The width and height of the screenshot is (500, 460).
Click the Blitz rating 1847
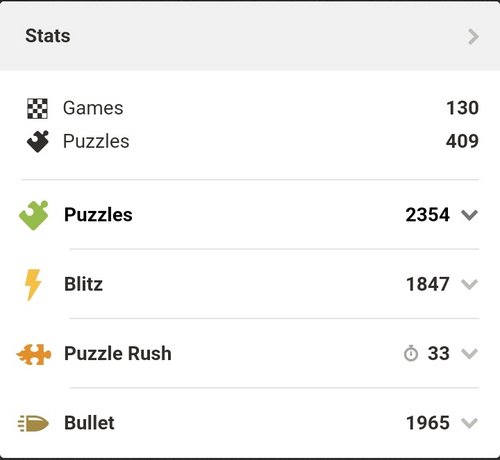tap(428, 284)
